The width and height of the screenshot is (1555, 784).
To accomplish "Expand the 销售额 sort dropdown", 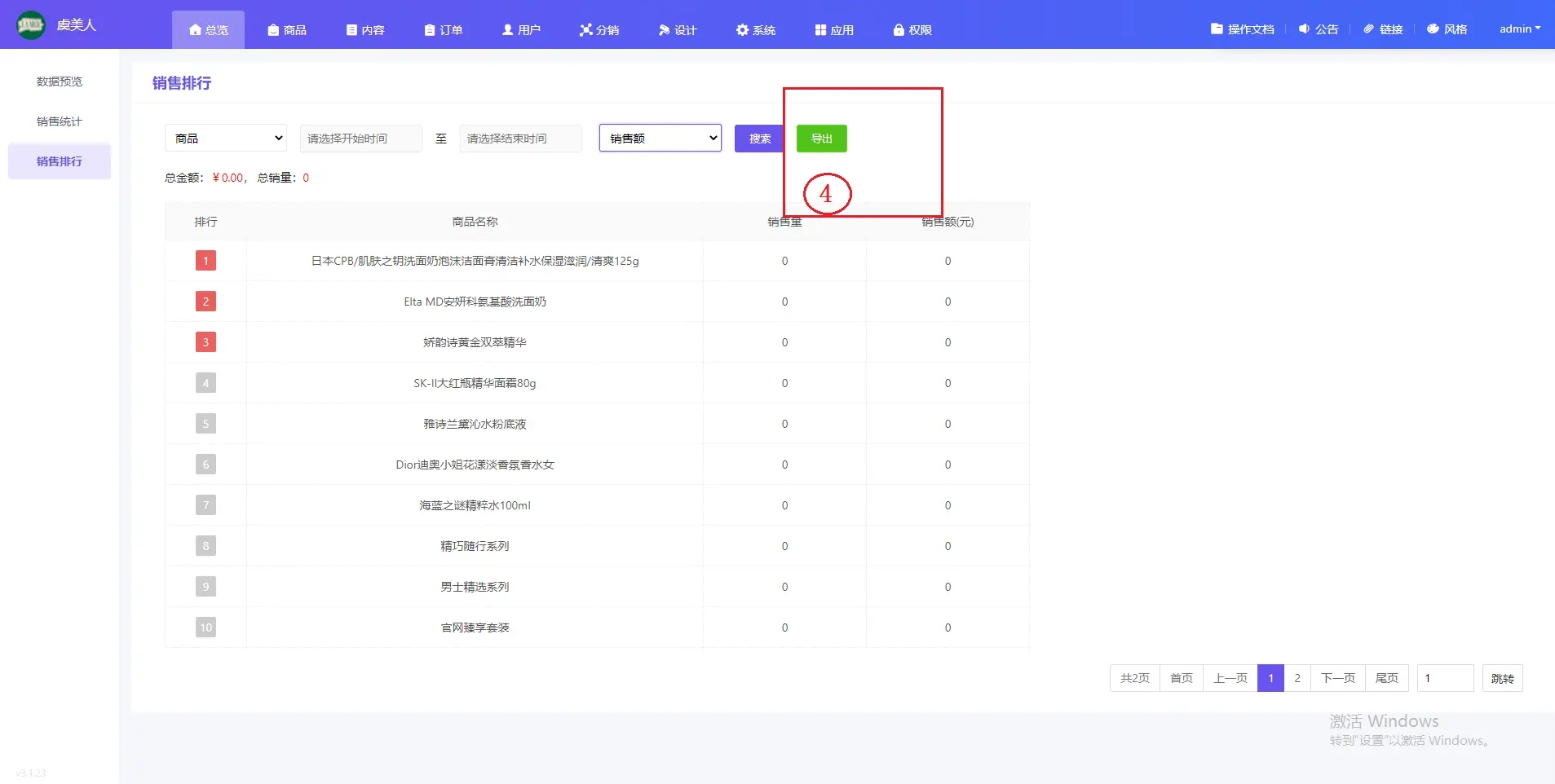I will coord(660,139).
